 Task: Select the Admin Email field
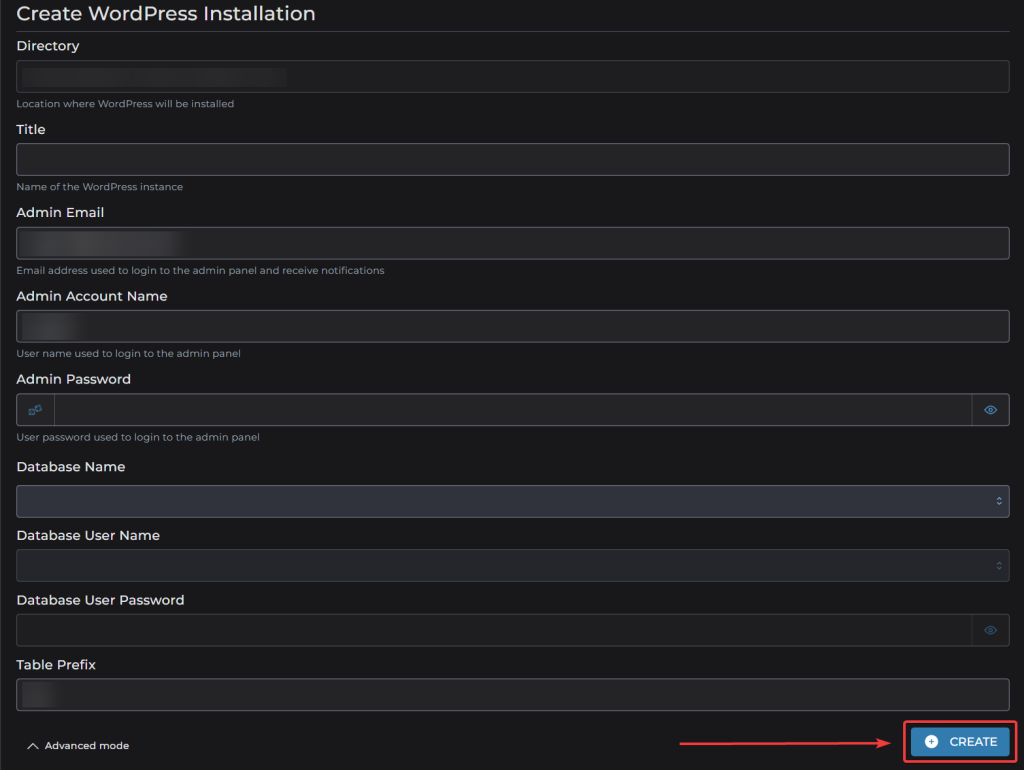click(x=513, y=243)
